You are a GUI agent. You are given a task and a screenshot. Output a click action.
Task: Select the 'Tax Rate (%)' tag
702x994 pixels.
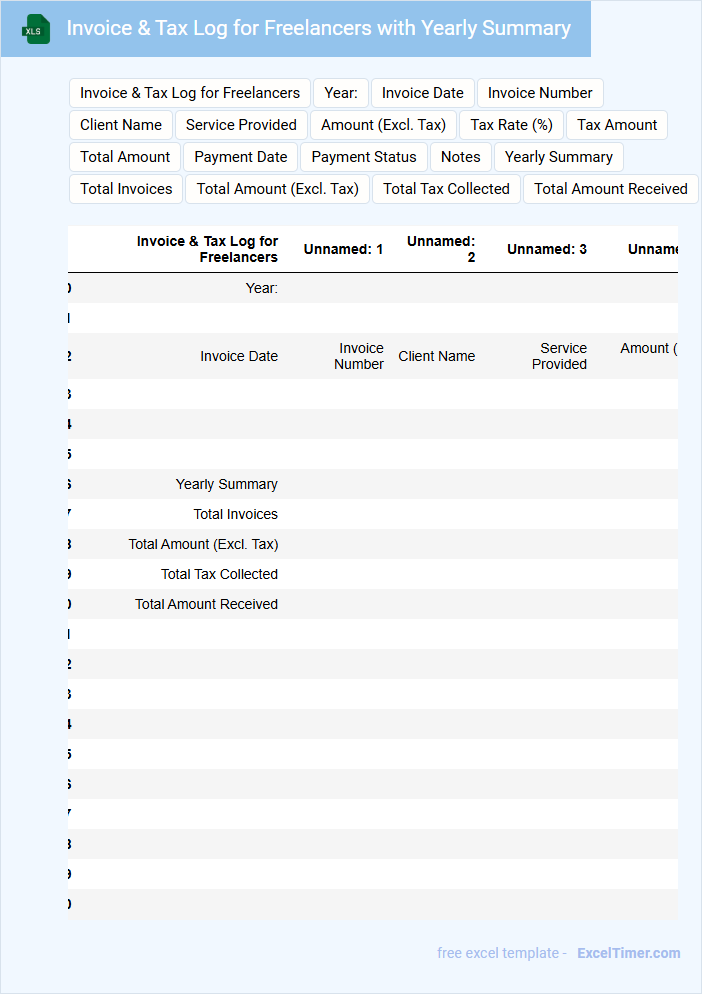coord(511,125)
